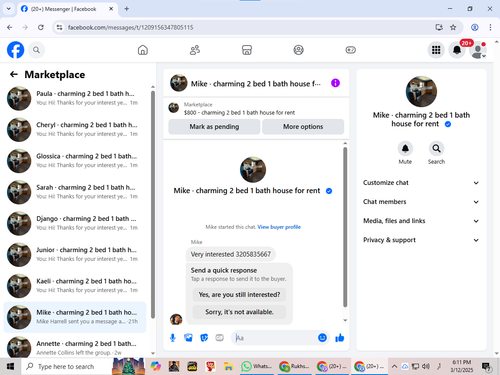This screenshot has width=500, height=375.
Task: Send 'Yes, are you still interested?' reply
Action: (239, 295)
